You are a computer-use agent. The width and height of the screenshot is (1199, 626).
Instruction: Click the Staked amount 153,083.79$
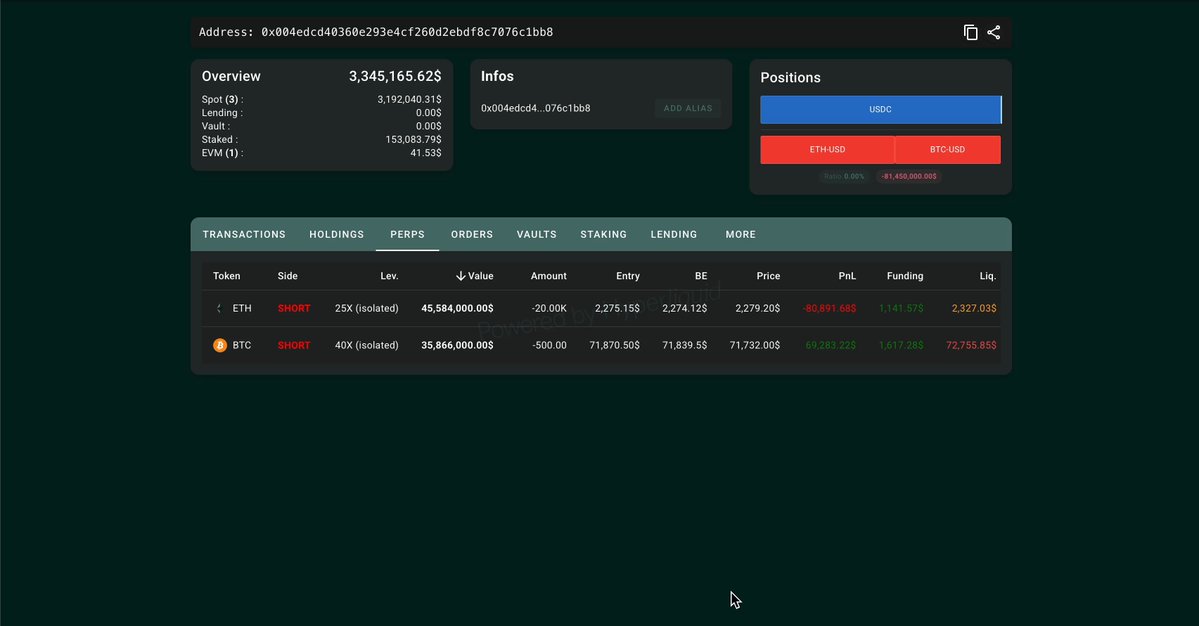coord(413,140)
